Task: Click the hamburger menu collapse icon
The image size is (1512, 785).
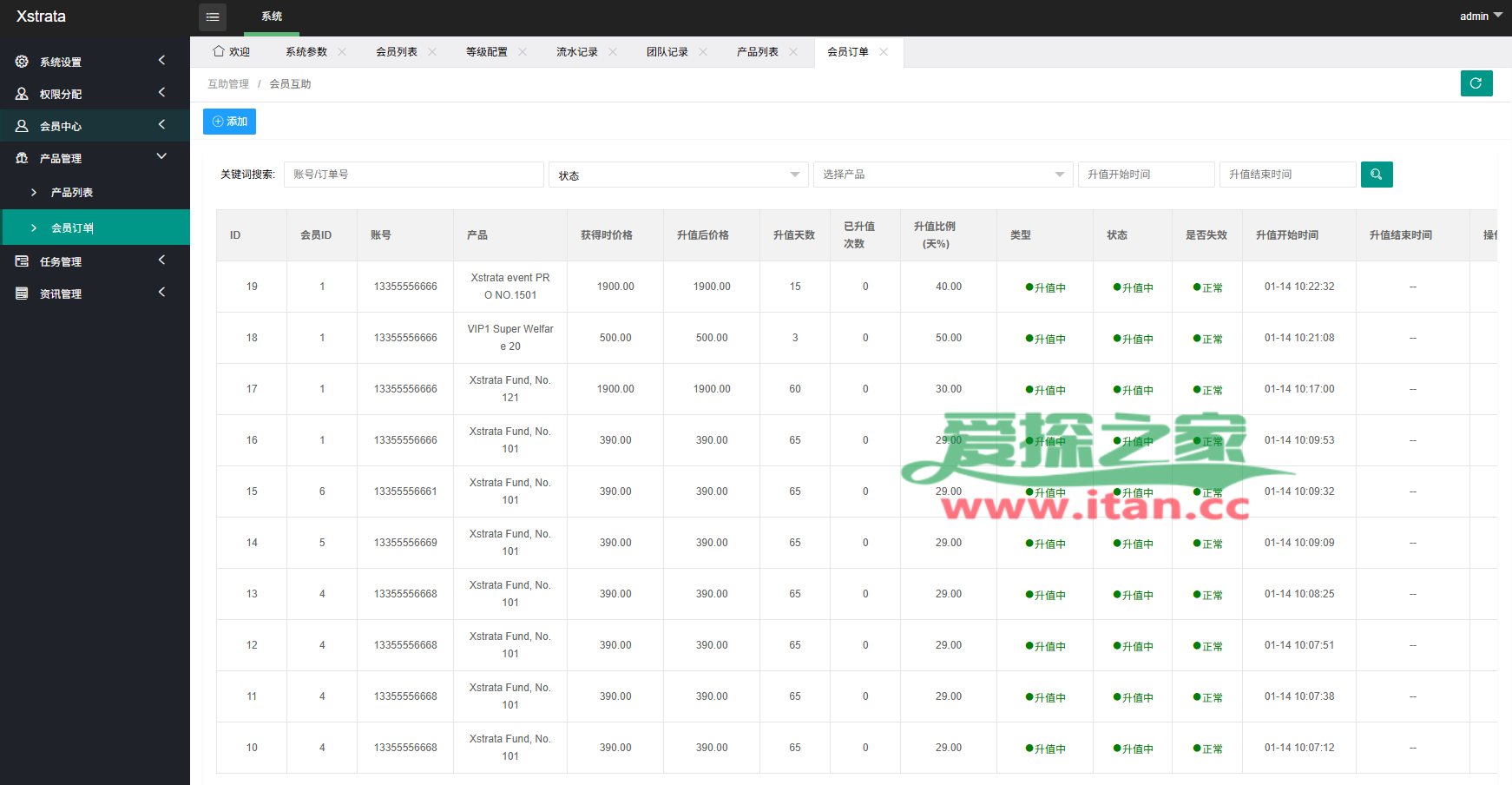Action: [x=213, y=16]
